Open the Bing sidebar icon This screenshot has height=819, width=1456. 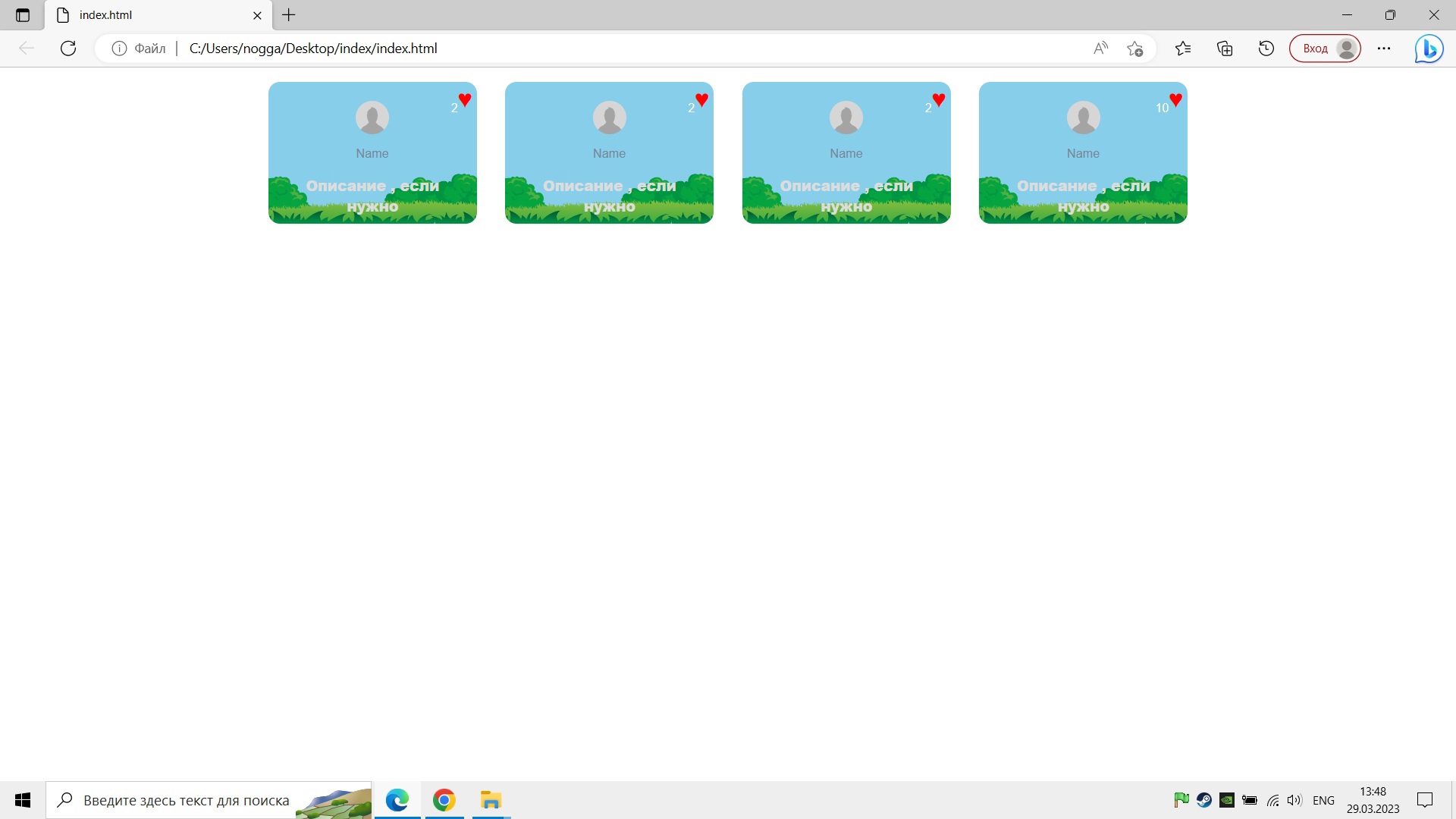coord(1429,49)
